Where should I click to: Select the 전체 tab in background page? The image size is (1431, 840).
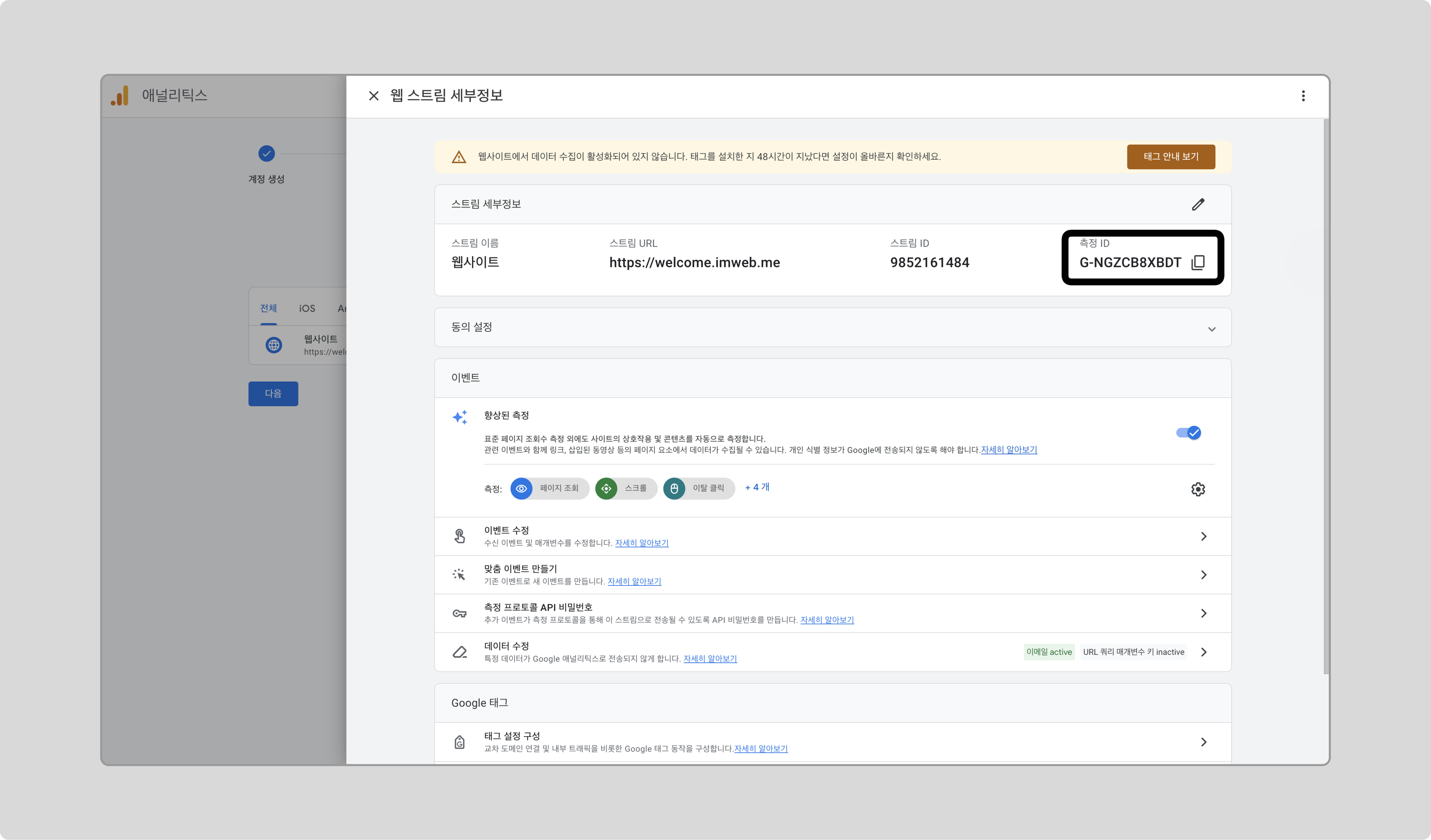pos(268,309)
